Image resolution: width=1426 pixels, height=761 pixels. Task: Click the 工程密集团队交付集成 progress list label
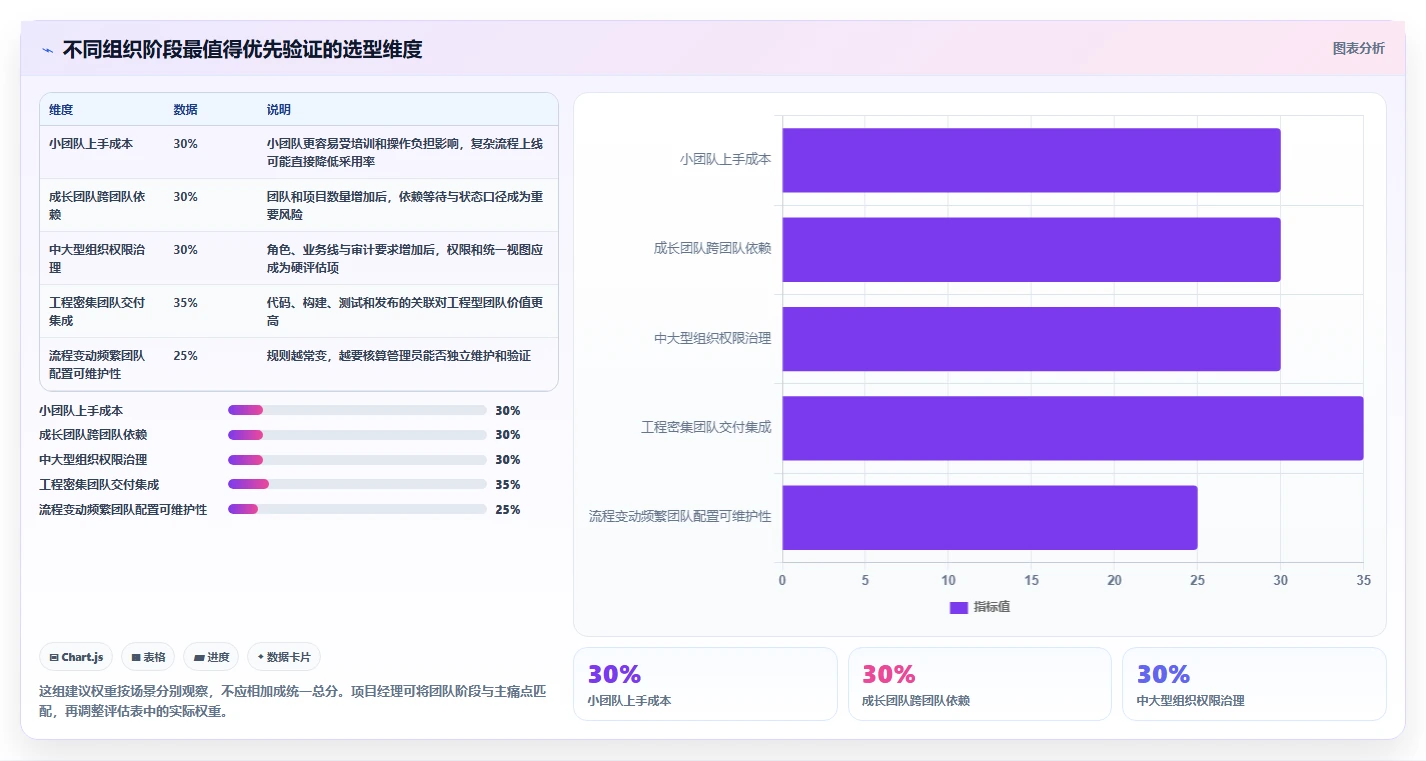pos(99,484)
